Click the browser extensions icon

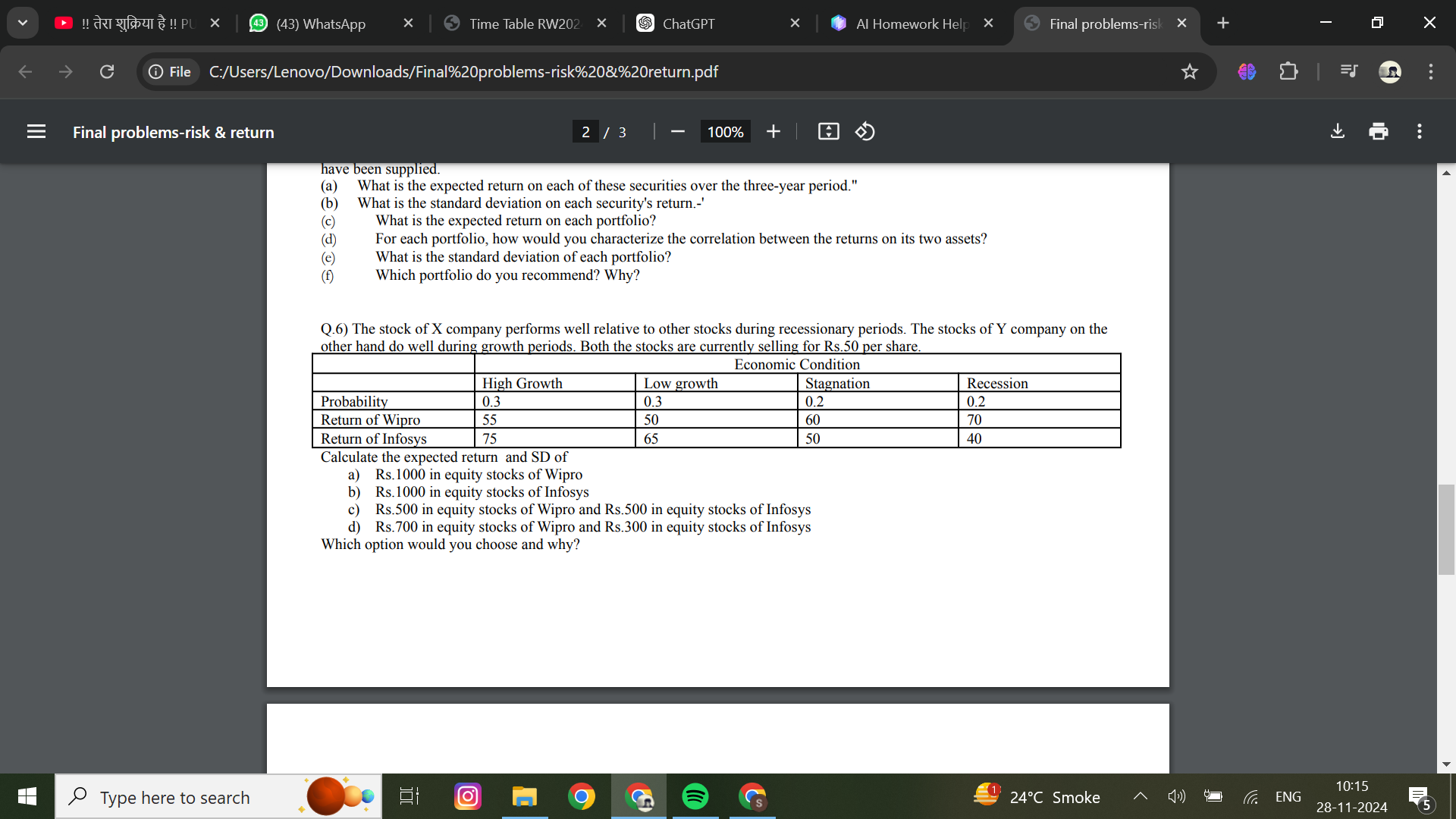[1291, 70]
